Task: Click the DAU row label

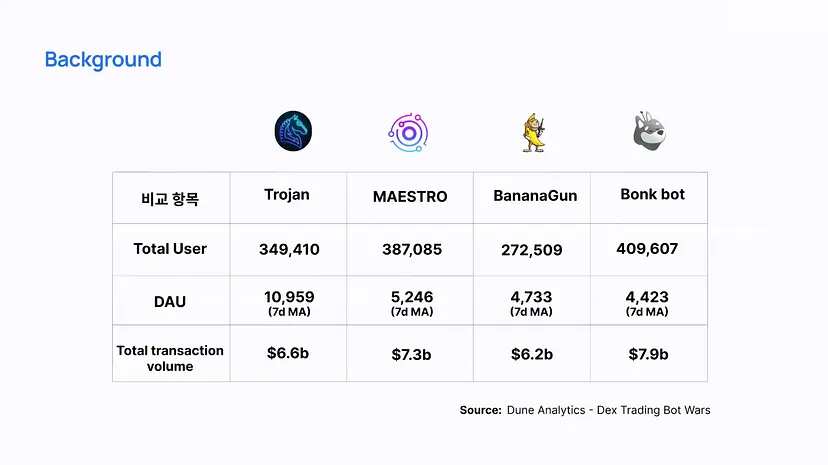Action: click(170, 301)
